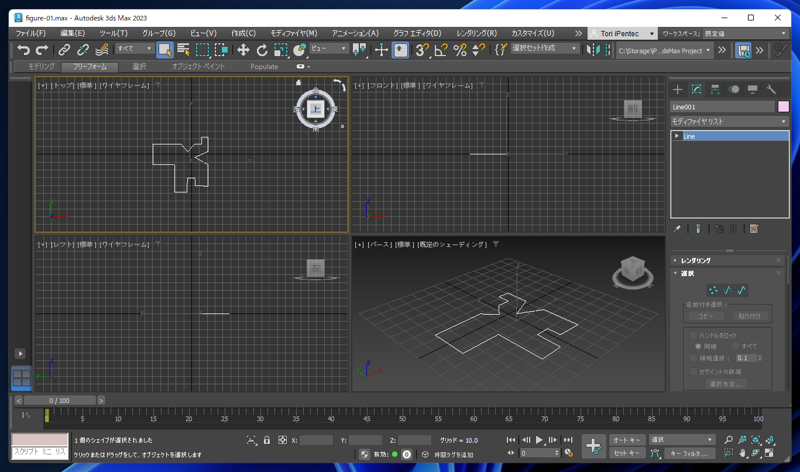This screenshot has width=800, height=472.
Task: Select Segment sub-object level icon
Action: (728, 290)
